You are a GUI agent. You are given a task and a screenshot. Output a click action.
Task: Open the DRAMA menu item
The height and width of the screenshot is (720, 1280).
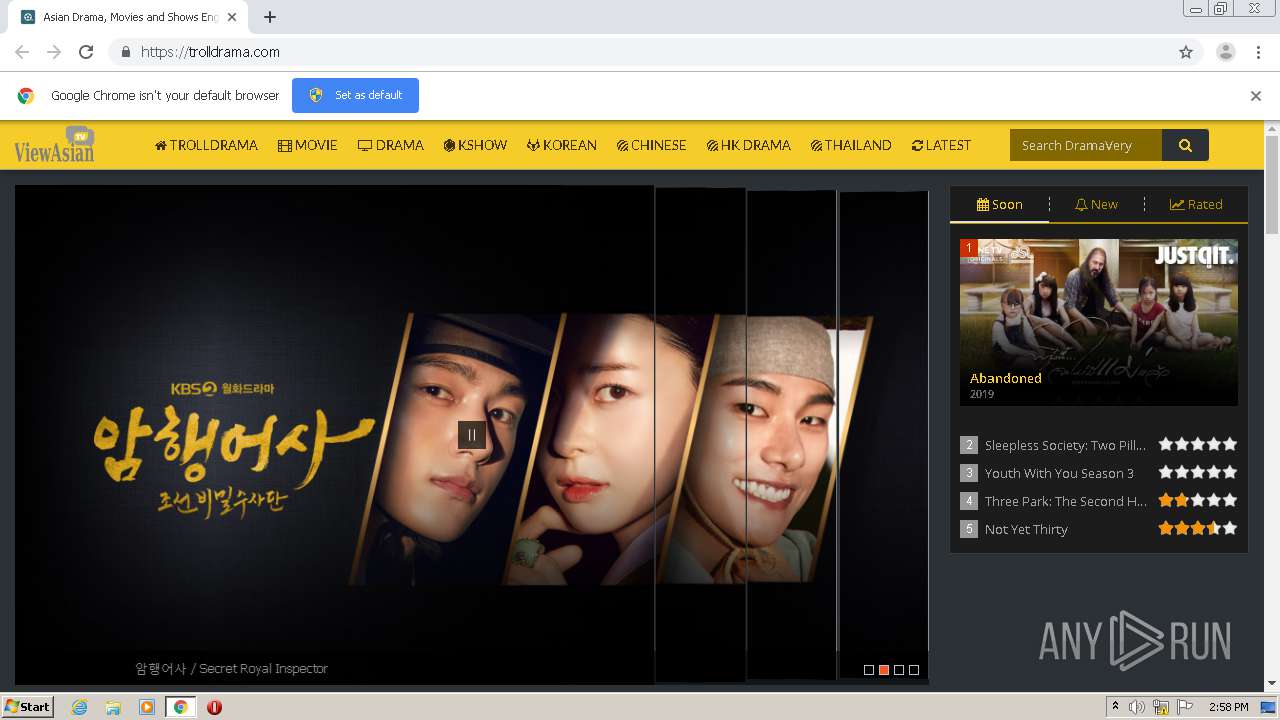click(391, 145)
